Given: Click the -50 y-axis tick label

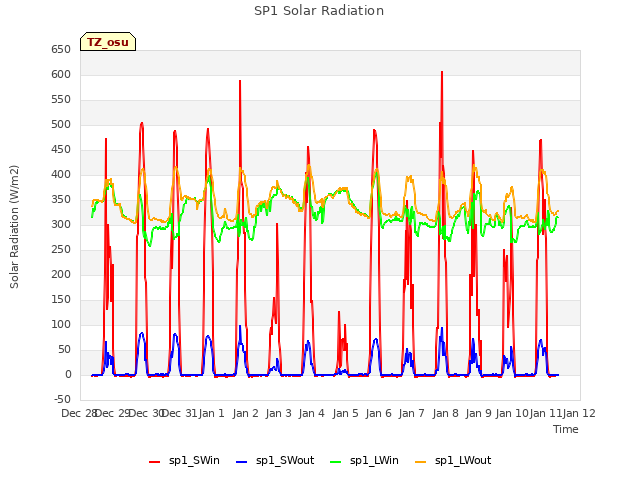Looking at the screenshot, I should [x=62, y=399].
